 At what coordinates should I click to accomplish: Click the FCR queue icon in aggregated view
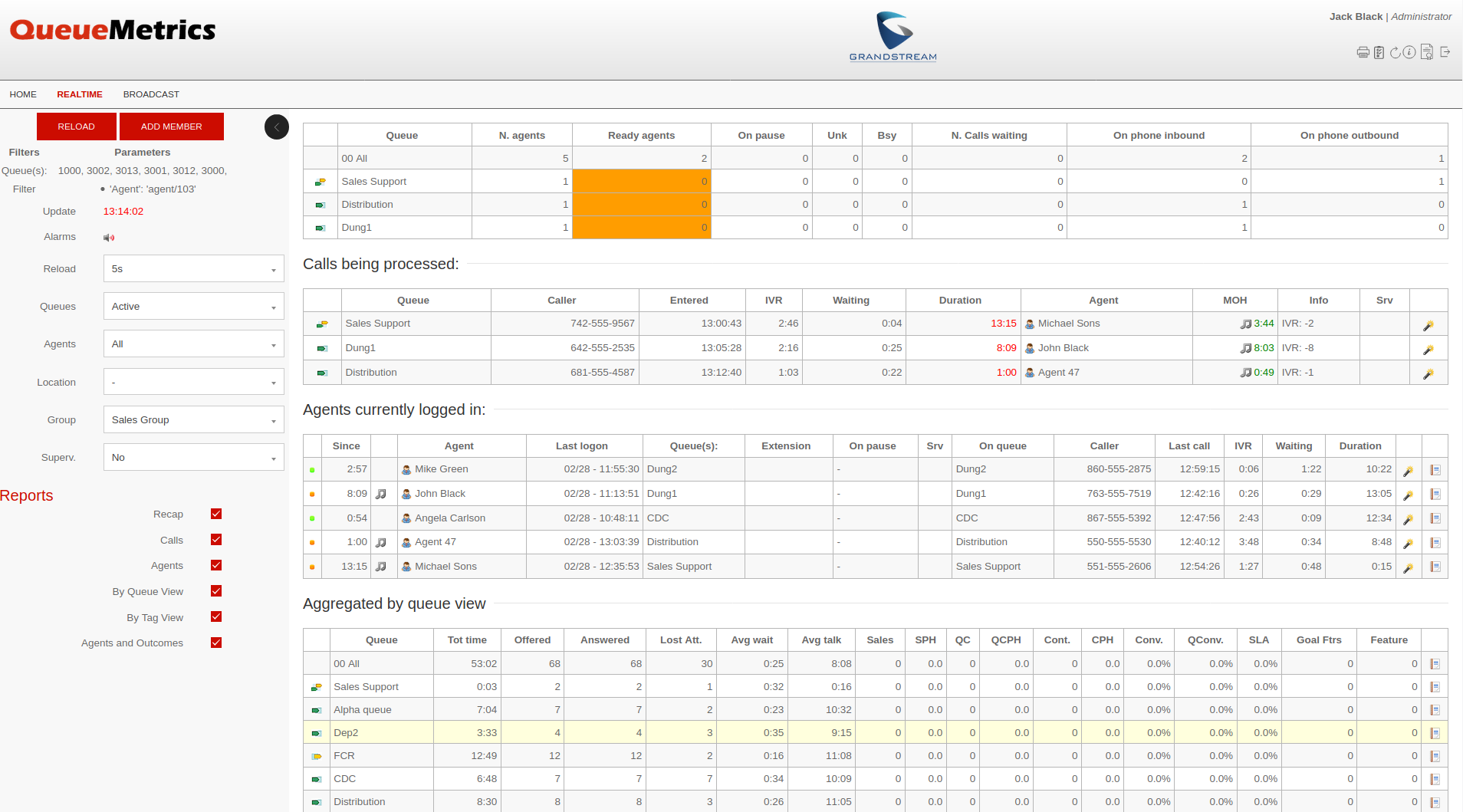click(317, 757)
